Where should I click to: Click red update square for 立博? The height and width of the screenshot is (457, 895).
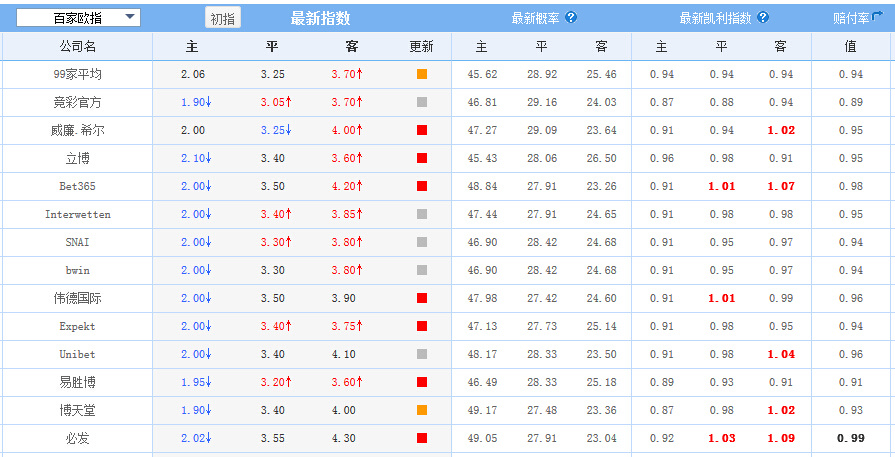[422, 158]
